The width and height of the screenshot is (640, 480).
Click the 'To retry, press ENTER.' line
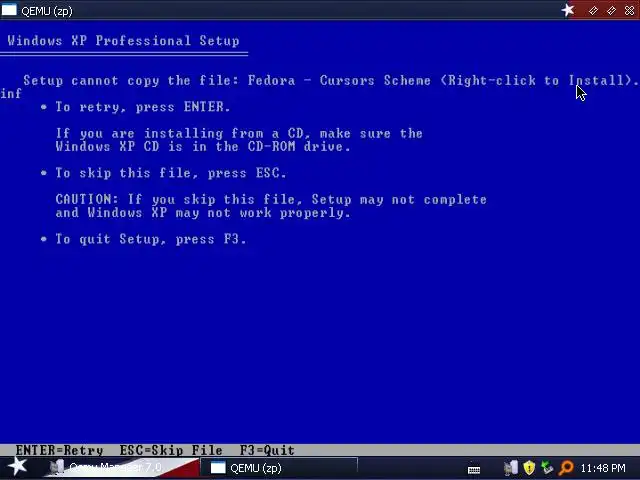[143, 107]
